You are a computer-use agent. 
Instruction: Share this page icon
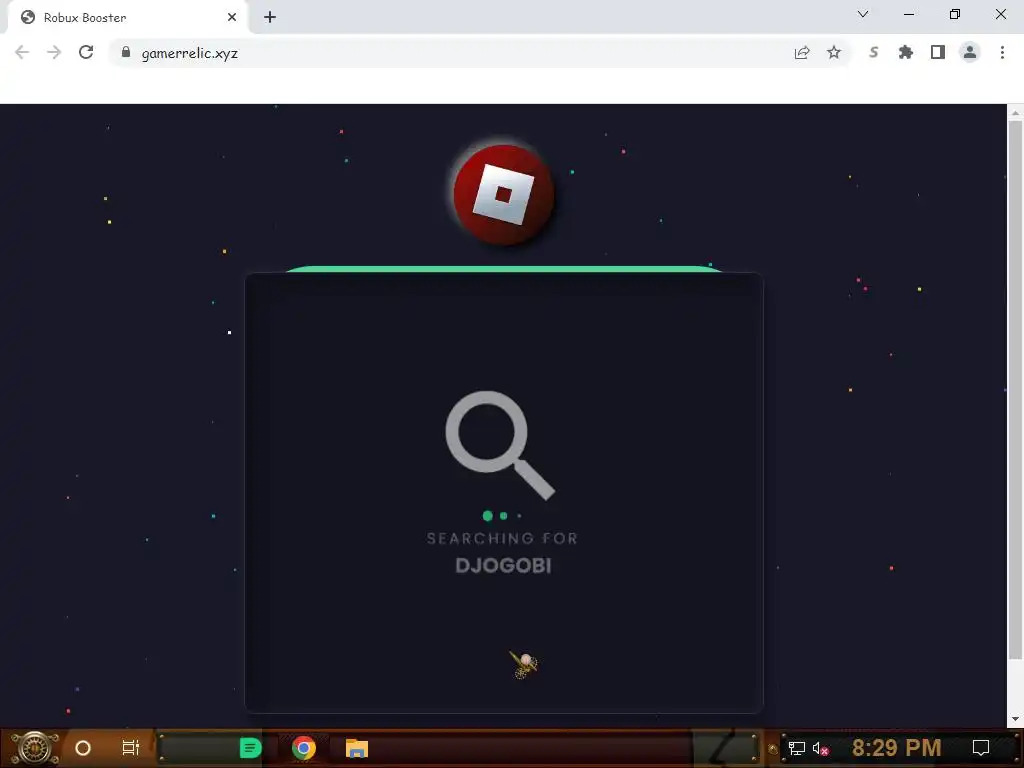[802, 52]
